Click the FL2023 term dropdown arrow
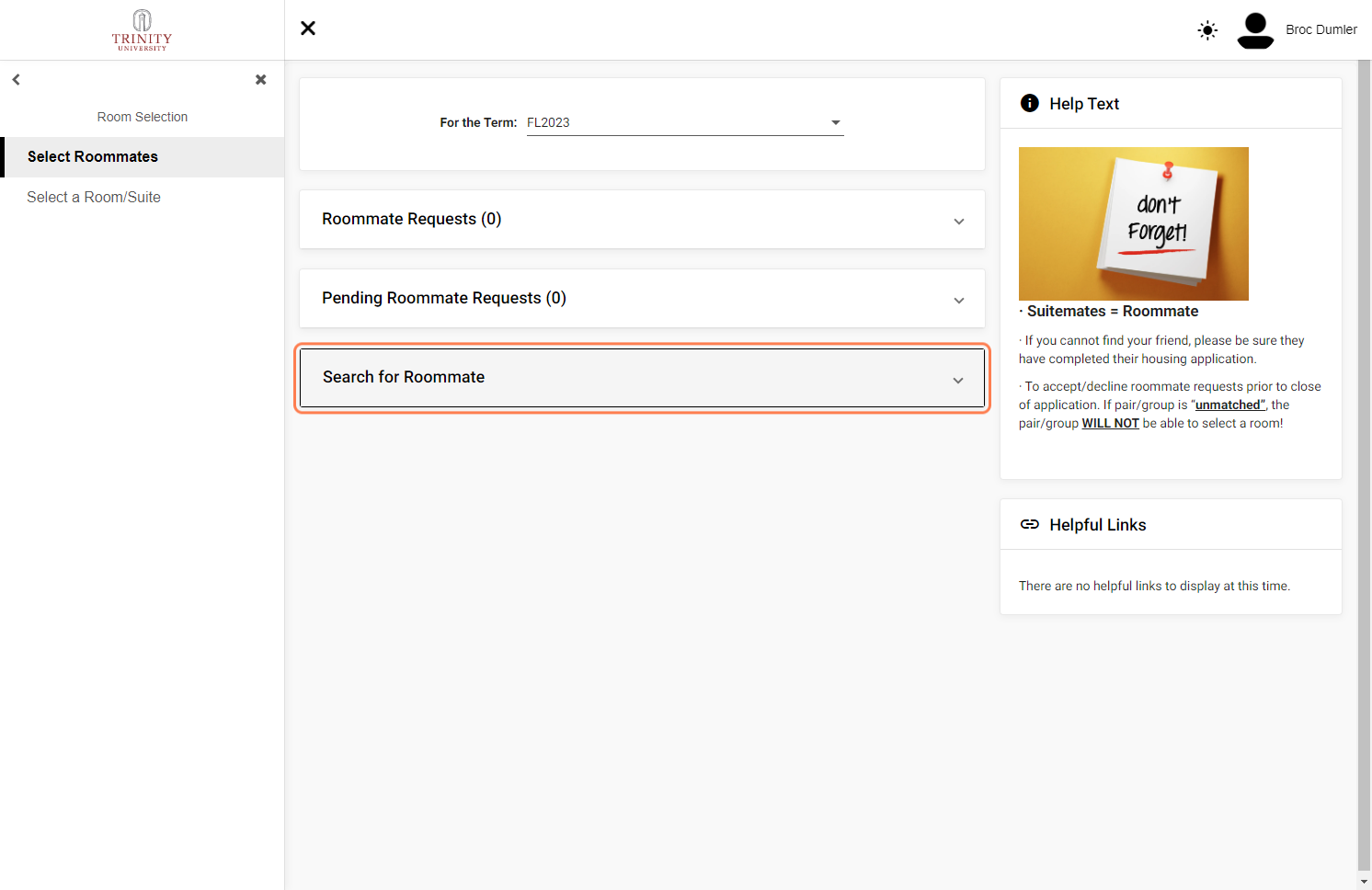Image resolution: width=1372 pixels, height=890 pixels. (x=836, y=122)
